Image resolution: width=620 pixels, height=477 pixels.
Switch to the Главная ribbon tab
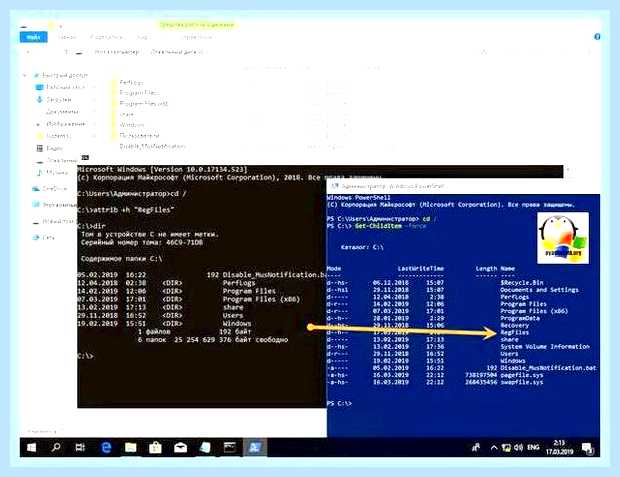[67, 37]
